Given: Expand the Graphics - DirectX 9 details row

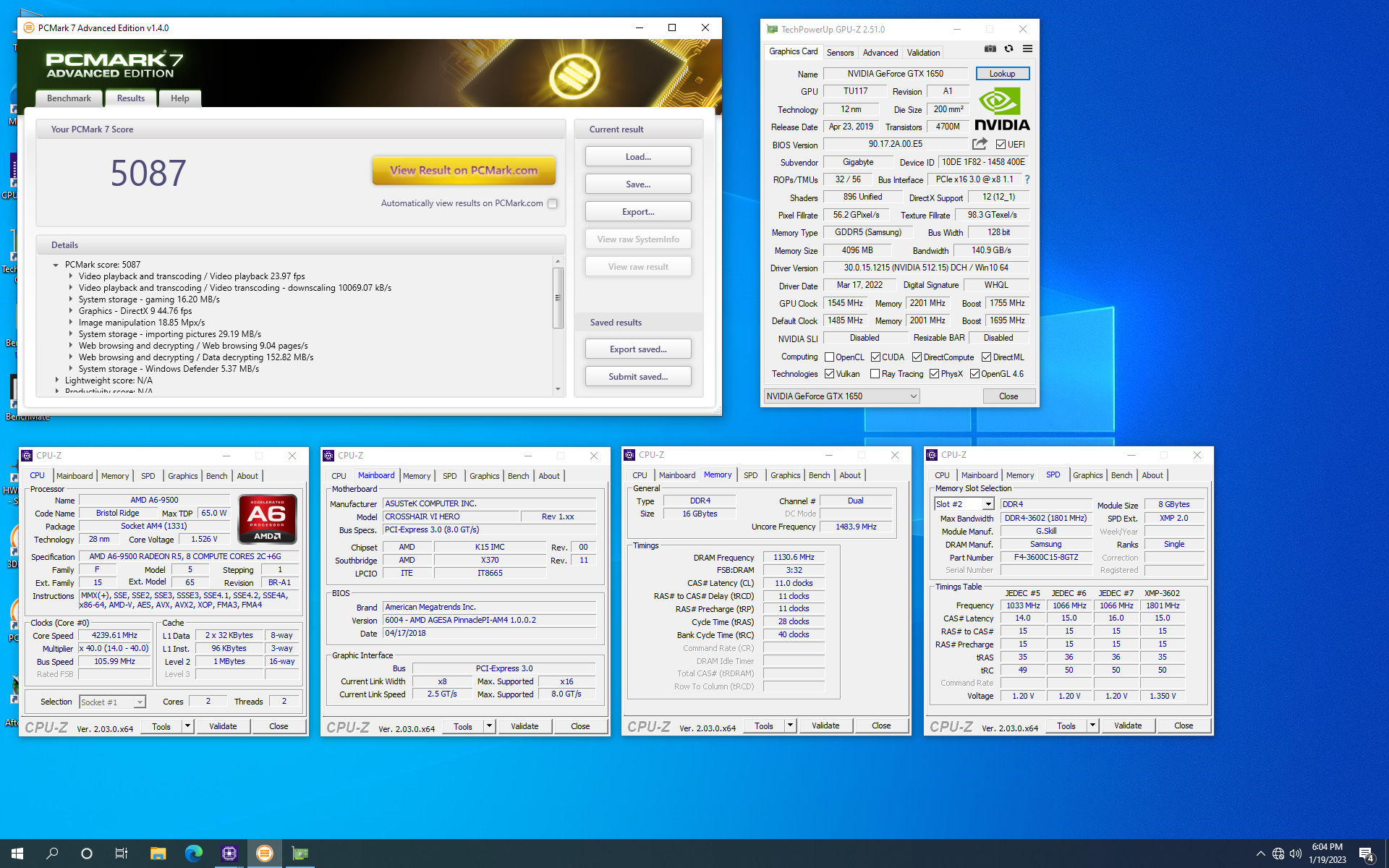Looking at the screenshot, I should (x=70, y=311).
